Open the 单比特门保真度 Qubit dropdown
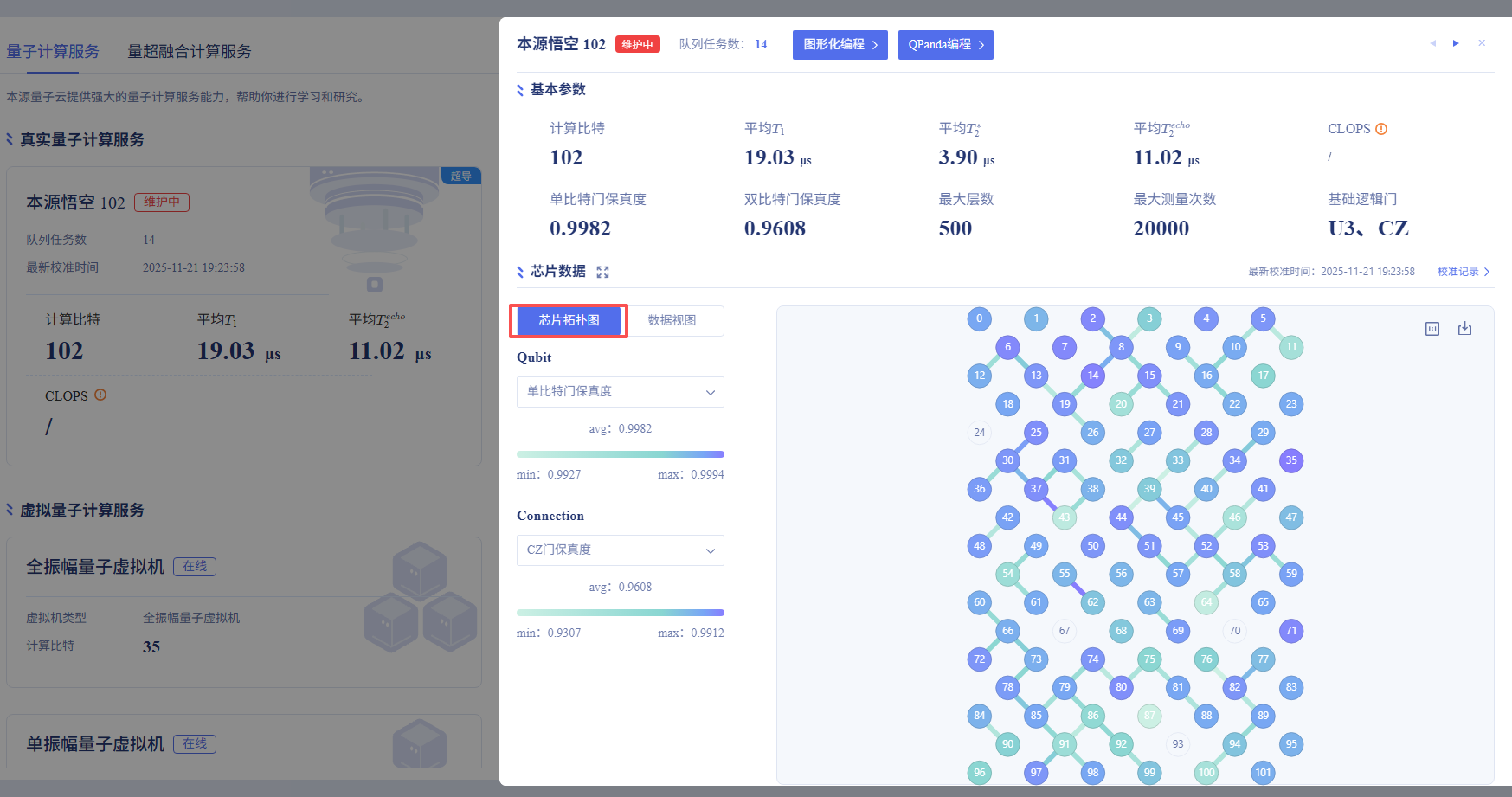The width and height of the screenshot is (1512, 797). tap(620, 392)
